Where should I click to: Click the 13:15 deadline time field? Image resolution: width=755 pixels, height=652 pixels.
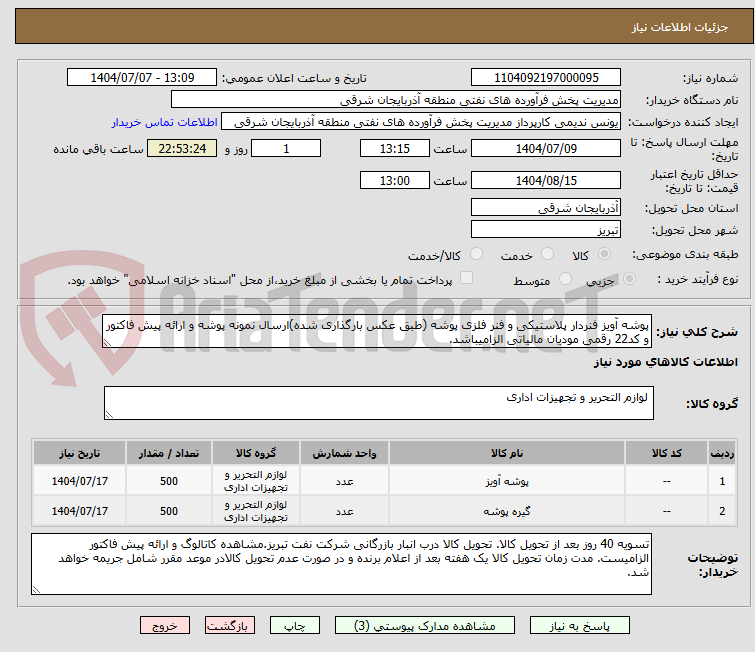[395, 148]
